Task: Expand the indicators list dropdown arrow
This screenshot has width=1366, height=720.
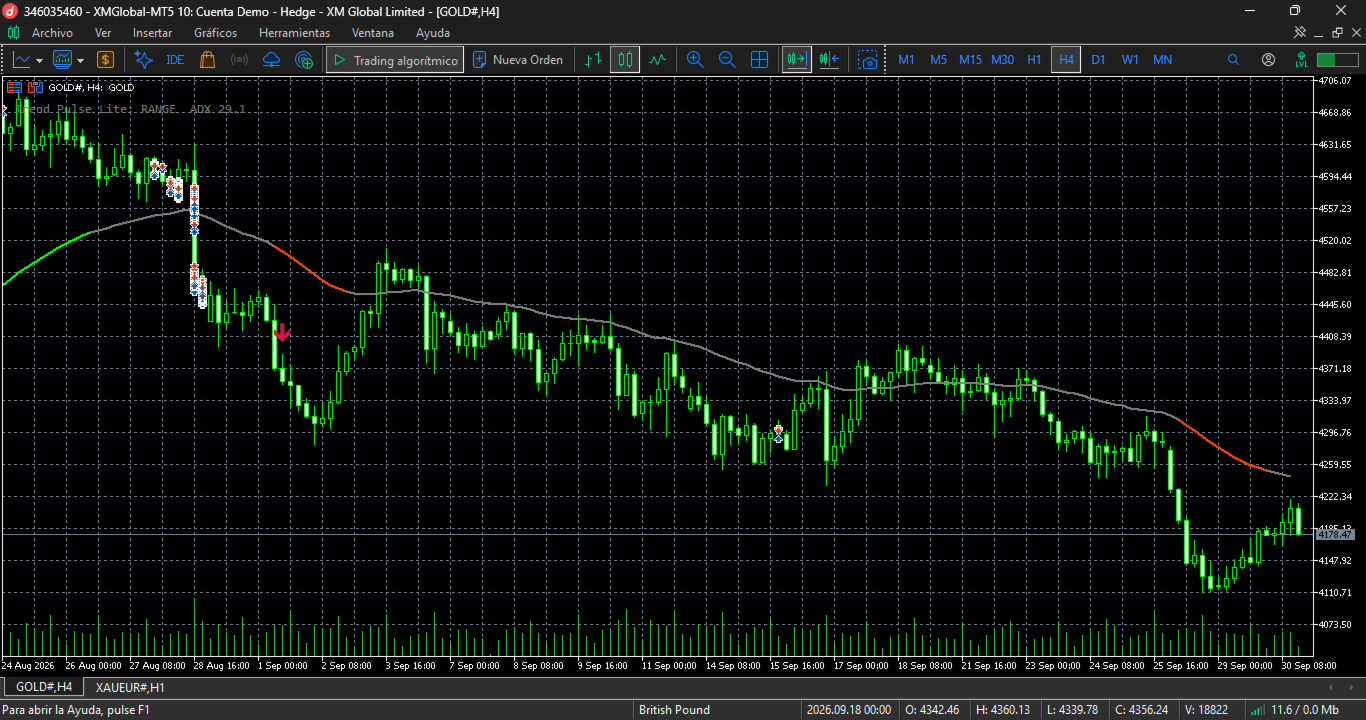Action: coord(78,60)
